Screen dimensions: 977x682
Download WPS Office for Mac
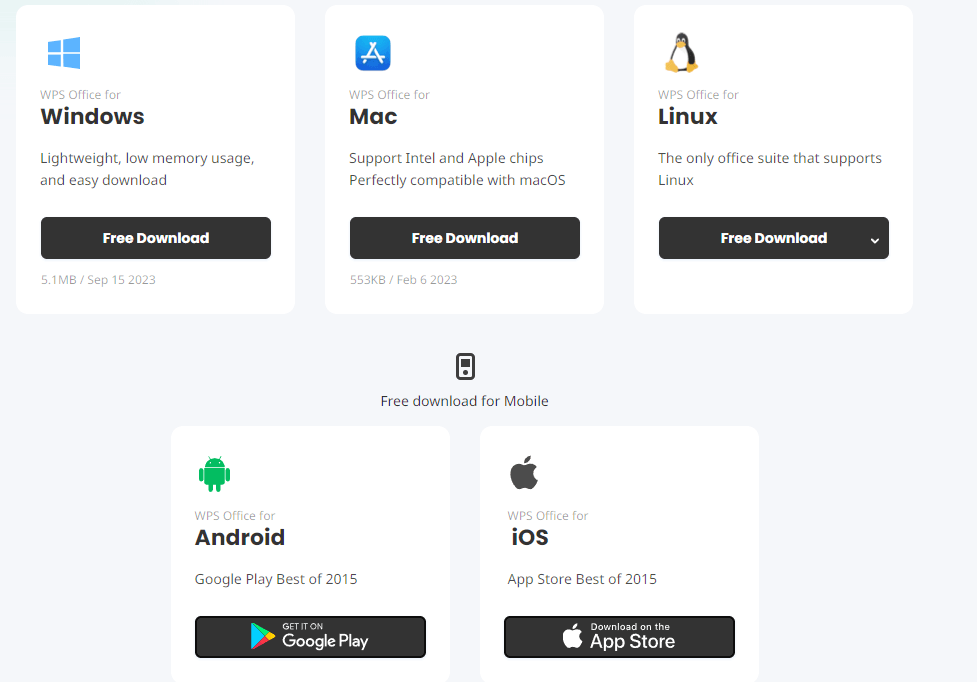click(465, 238)
